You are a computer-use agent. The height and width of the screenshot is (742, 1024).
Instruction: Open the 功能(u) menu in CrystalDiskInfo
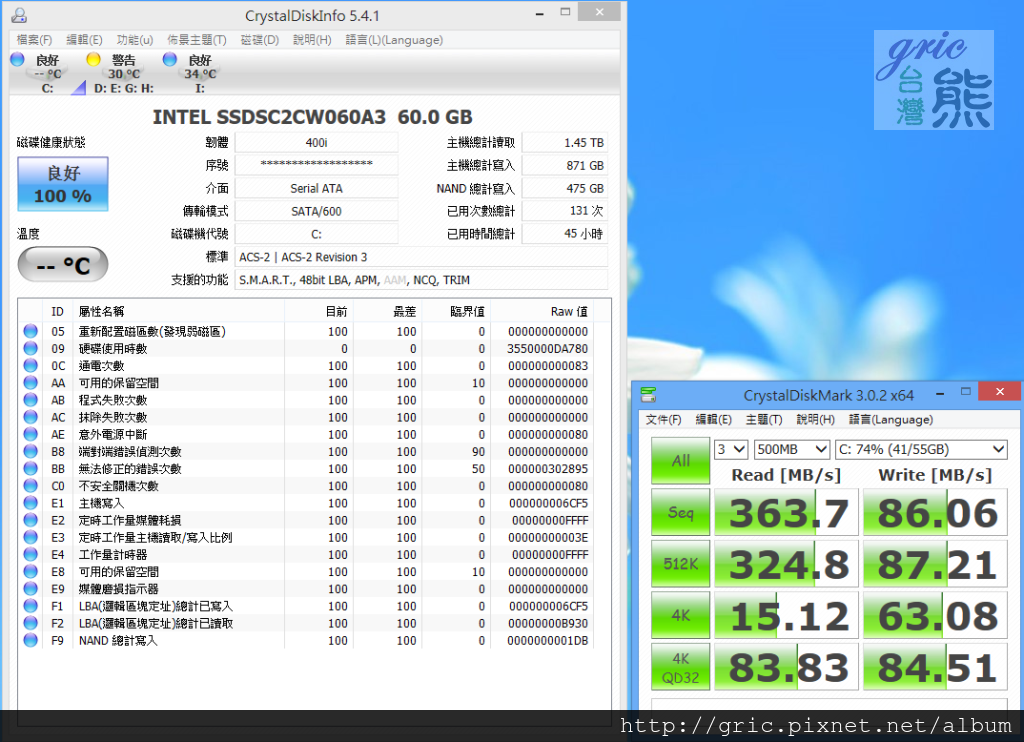click(x=135, y=40)
